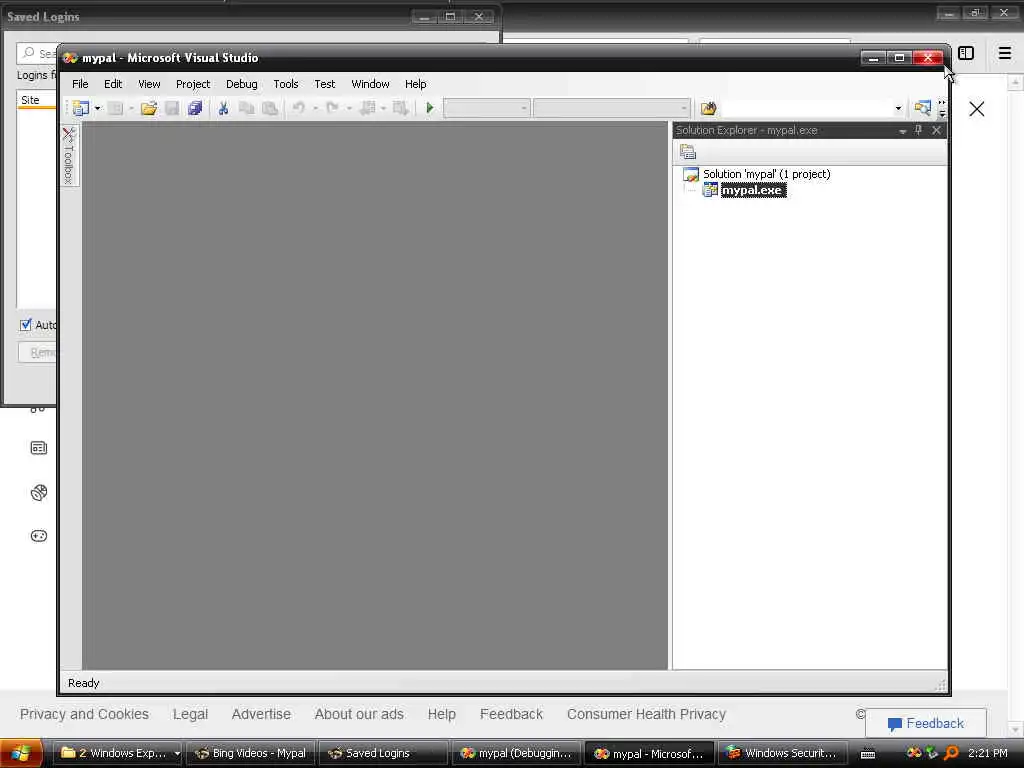Open the Project menu
This screenshot has height=768, width=1024.
coord(193,84)
